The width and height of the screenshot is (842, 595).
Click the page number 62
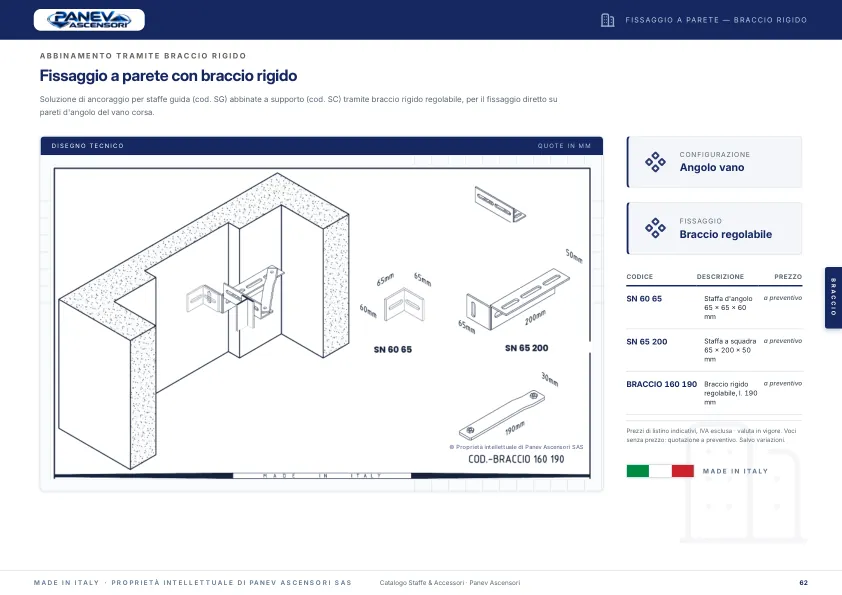coord(803,583)
